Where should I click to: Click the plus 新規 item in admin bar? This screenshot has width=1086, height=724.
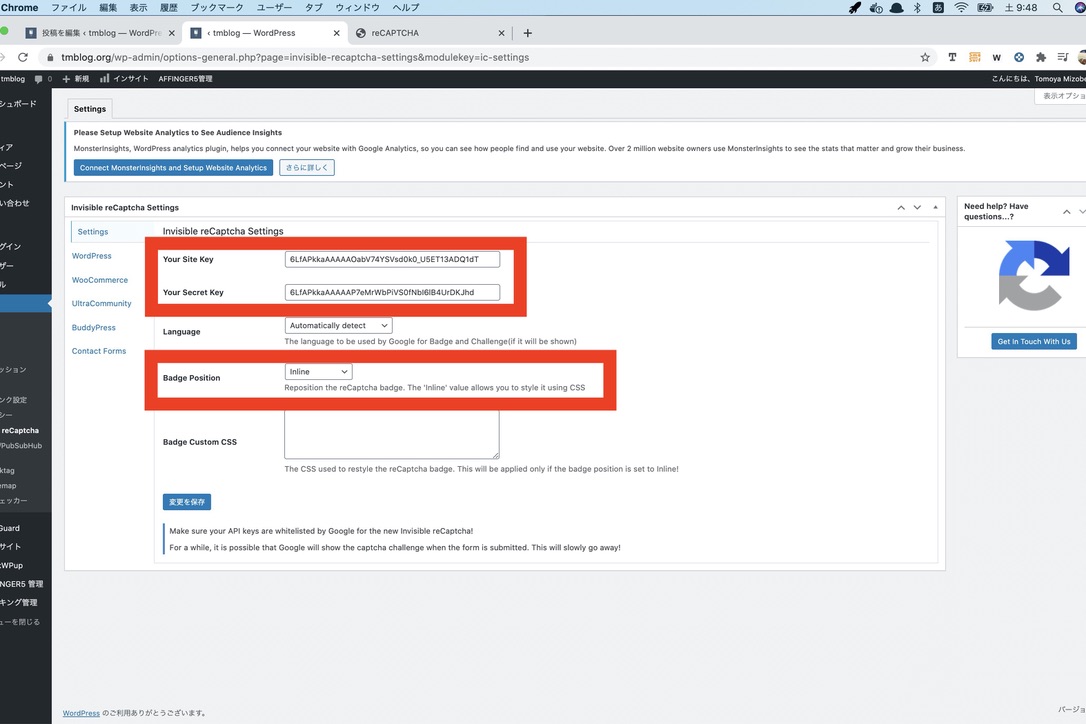pyautogui.click(x=76, y=79)
